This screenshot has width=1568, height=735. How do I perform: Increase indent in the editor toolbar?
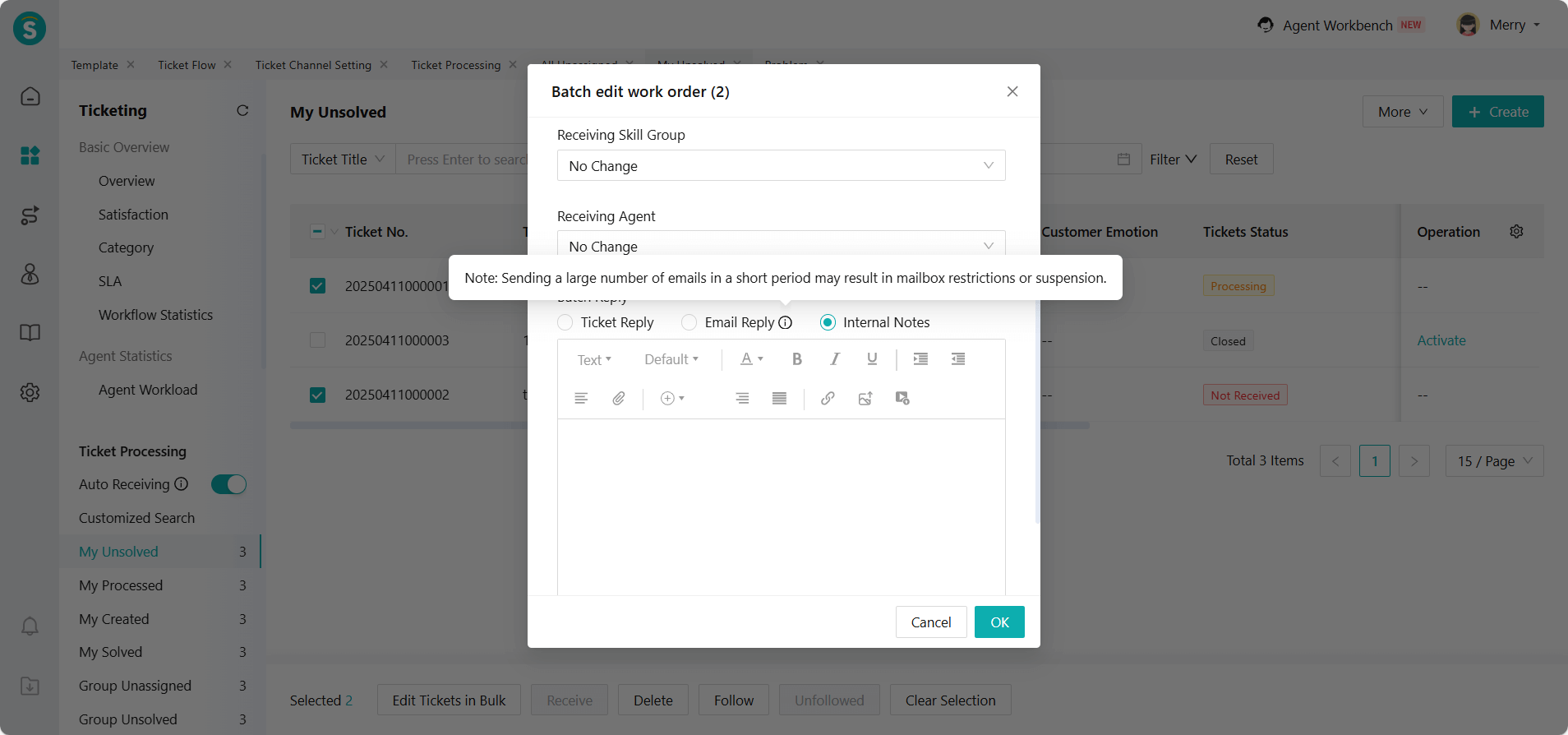click(920, 359)
